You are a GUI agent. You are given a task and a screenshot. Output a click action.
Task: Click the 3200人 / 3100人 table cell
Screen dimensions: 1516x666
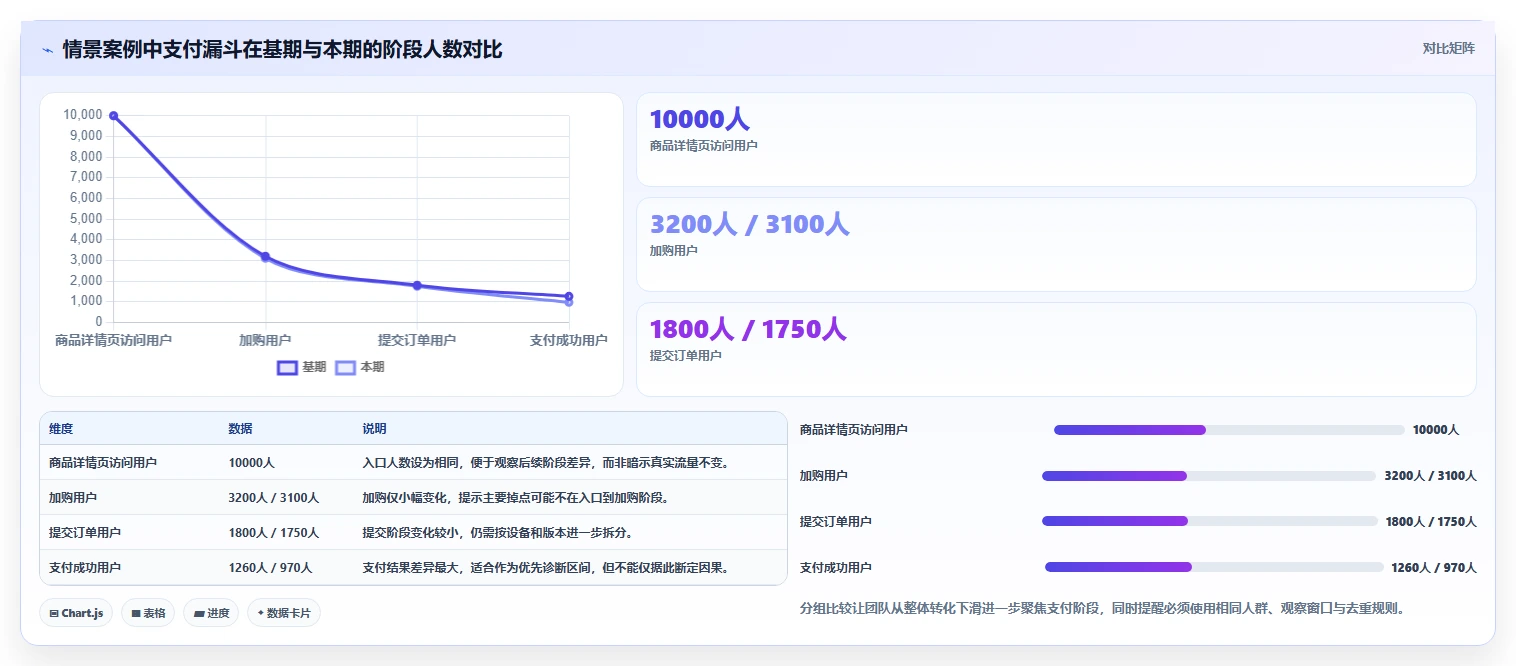(x=273, y=497)
